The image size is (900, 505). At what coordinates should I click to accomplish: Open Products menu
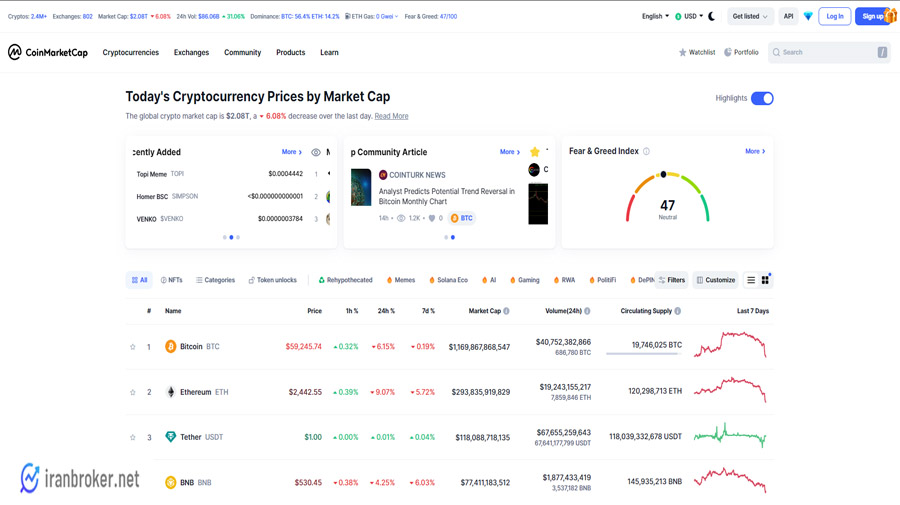tap(290, 52)
